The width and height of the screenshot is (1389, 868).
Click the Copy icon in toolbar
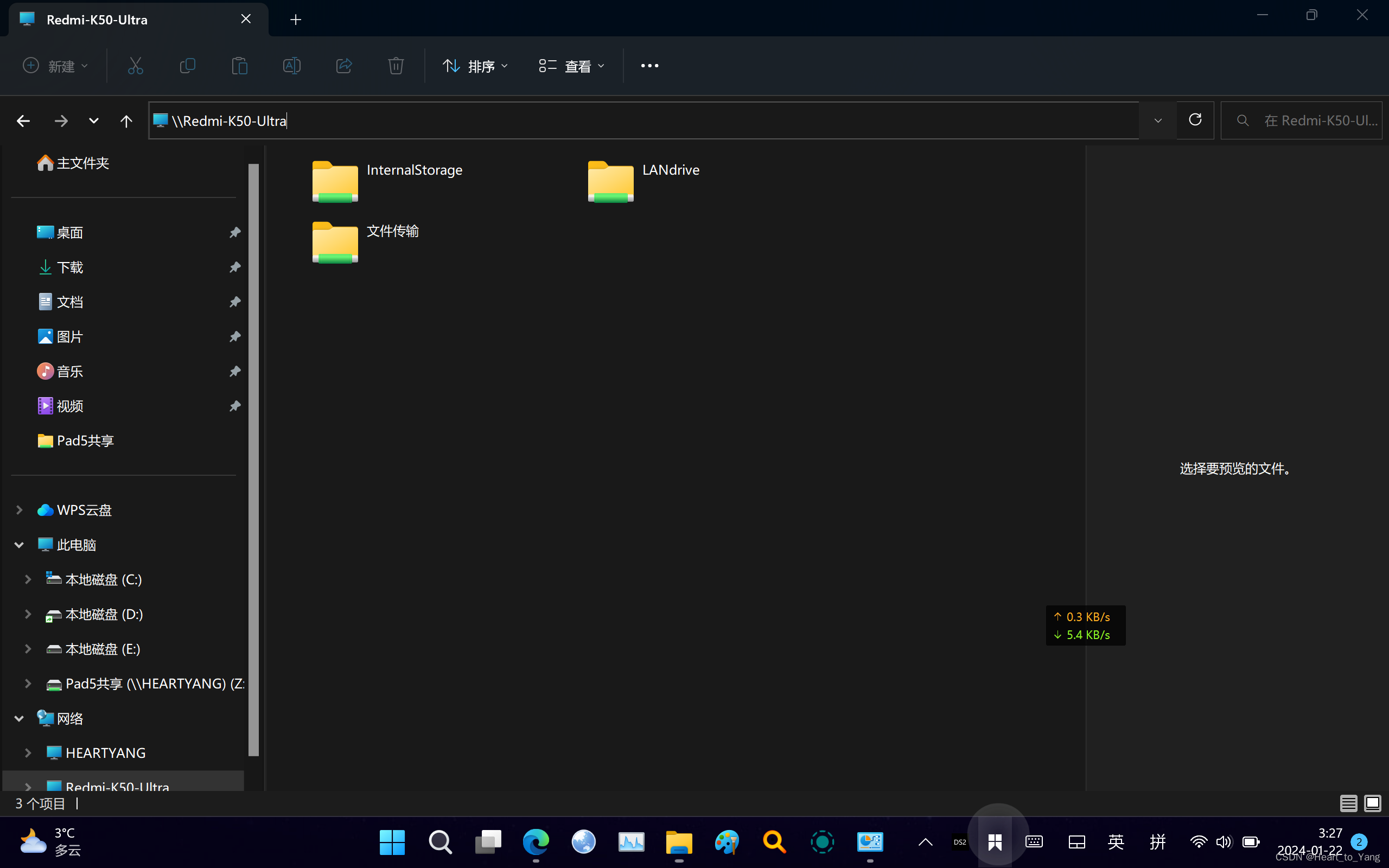(188, 66)
